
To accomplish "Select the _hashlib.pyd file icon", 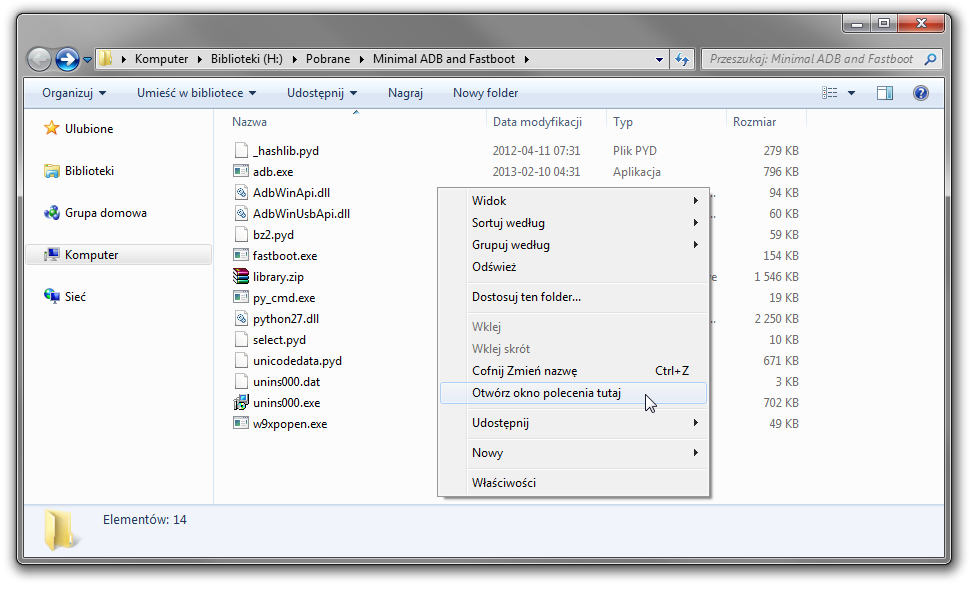I will [241, 150].
